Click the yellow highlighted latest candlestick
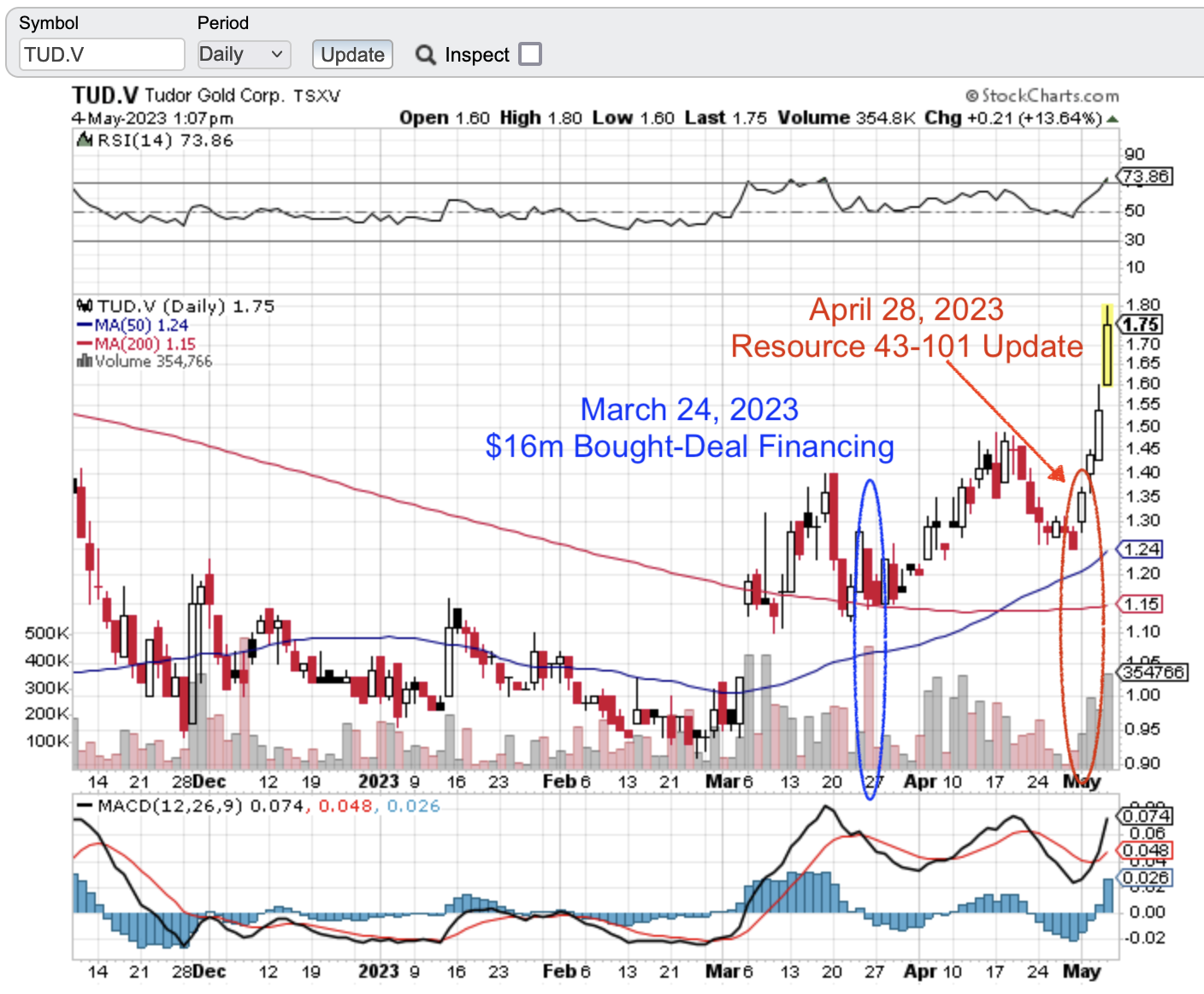This screenshot has width=1204, height=994. (x=1107, y=346)
